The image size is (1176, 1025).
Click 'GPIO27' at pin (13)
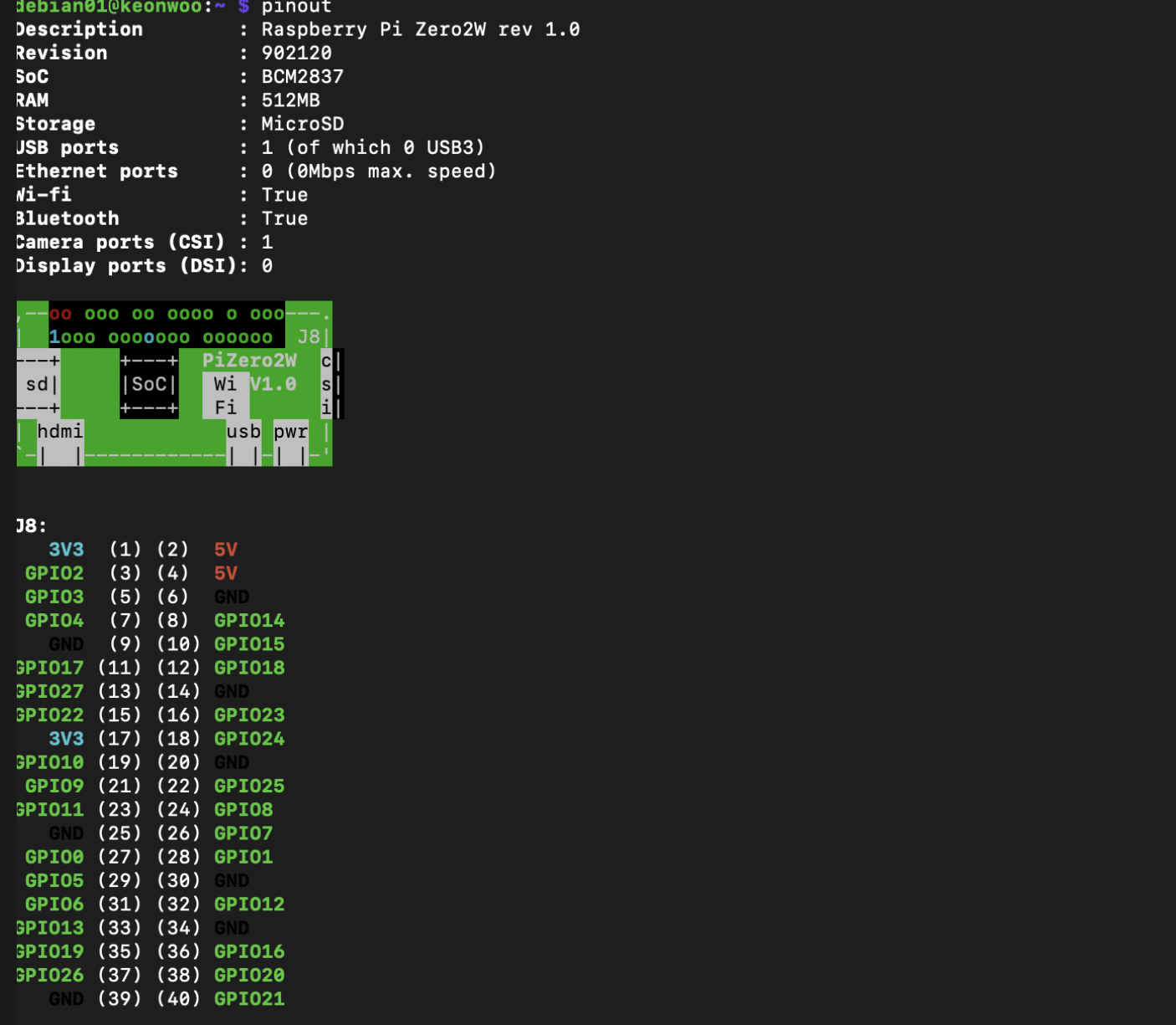49,691
